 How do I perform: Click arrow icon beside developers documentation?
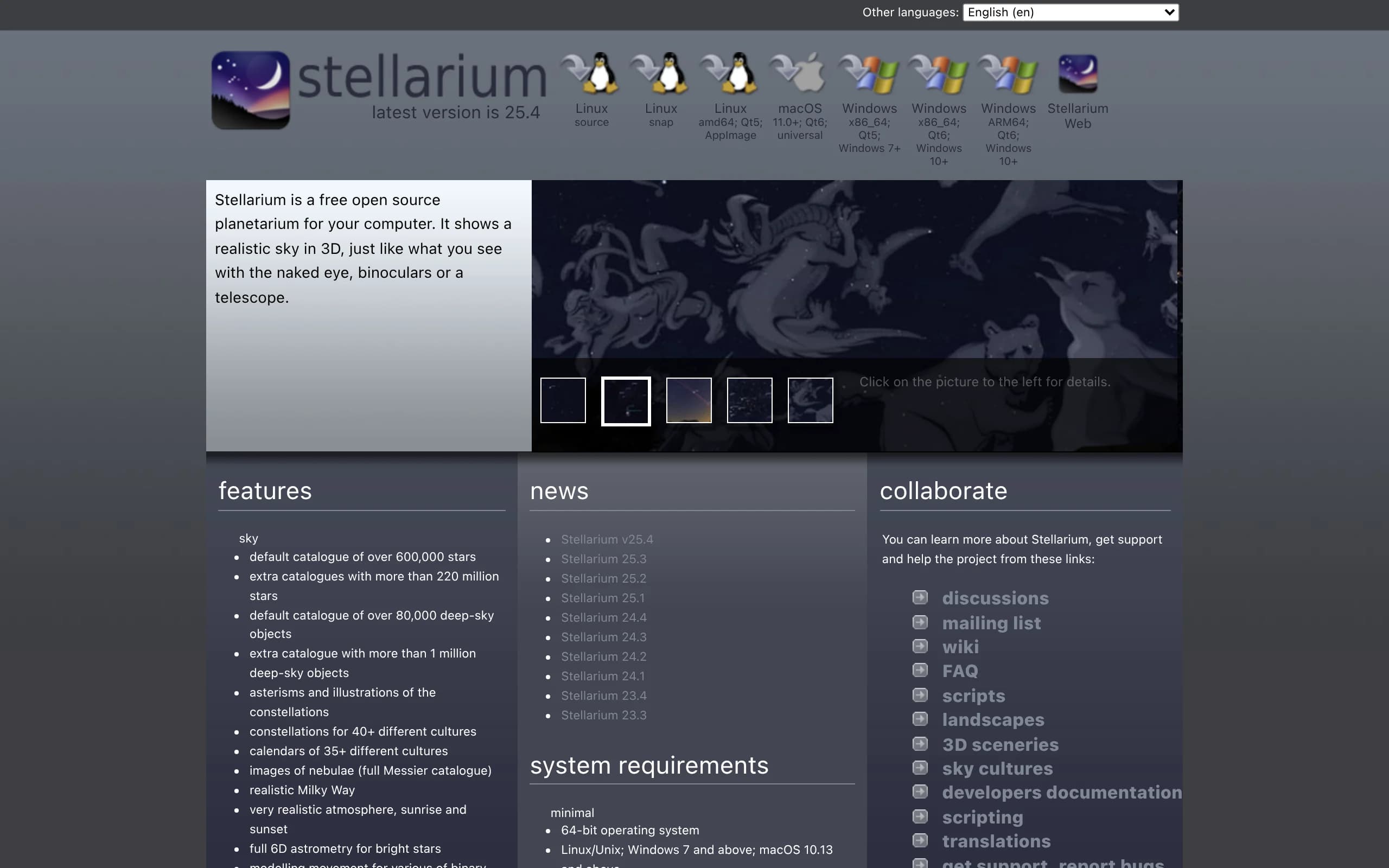920,792
